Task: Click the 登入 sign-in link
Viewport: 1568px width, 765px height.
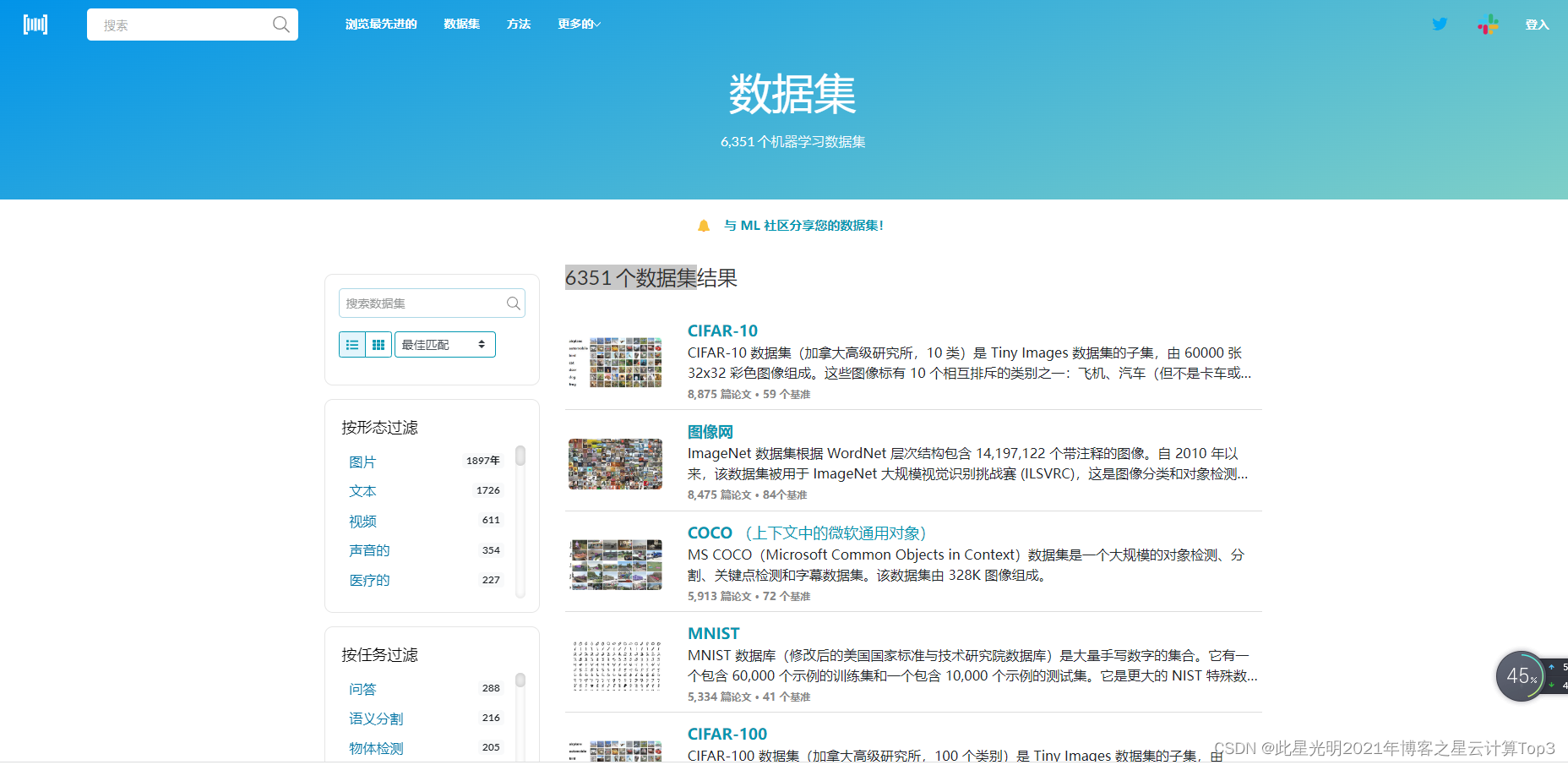Action: (1537, 25)
